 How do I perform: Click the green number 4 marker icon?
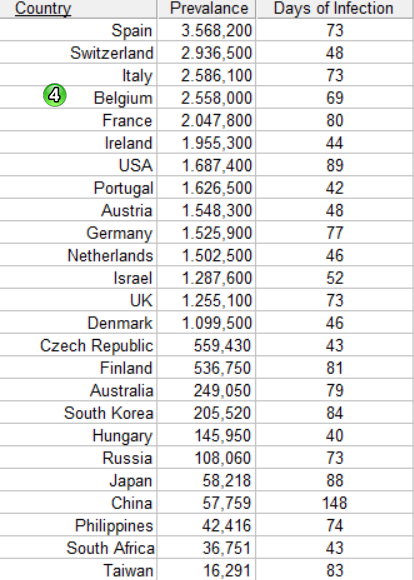54,95
